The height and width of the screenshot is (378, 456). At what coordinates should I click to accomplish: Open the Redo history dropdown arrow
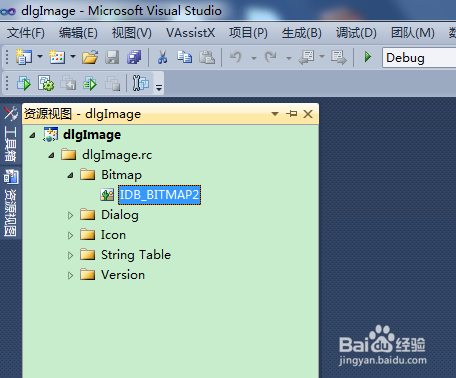tap(289, 58)
